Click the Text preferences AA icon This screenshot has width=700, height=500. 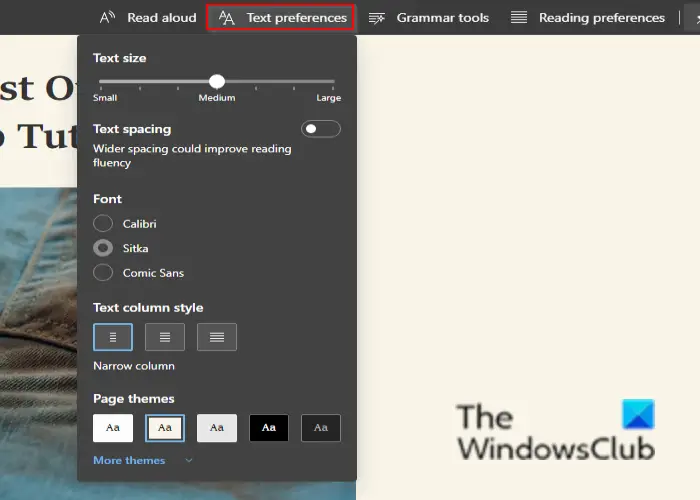(x=226, y=18)
